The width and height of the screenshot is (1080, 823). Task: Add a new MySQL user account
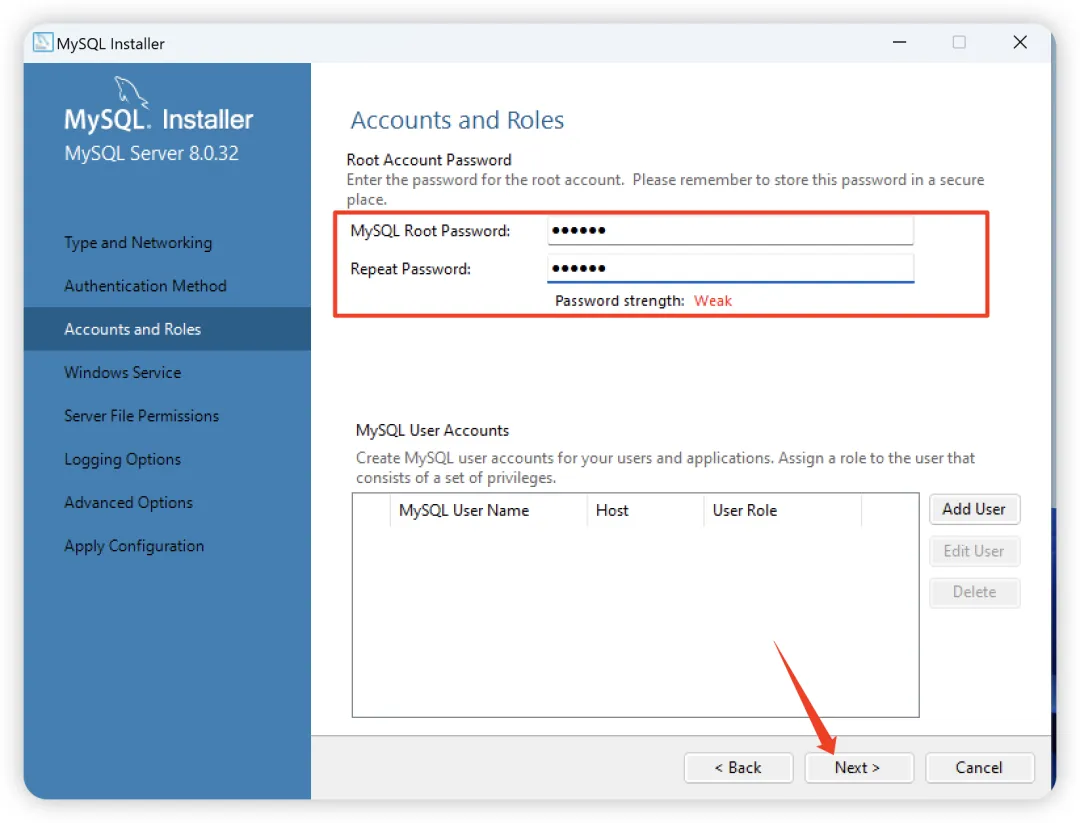point(974,509)
